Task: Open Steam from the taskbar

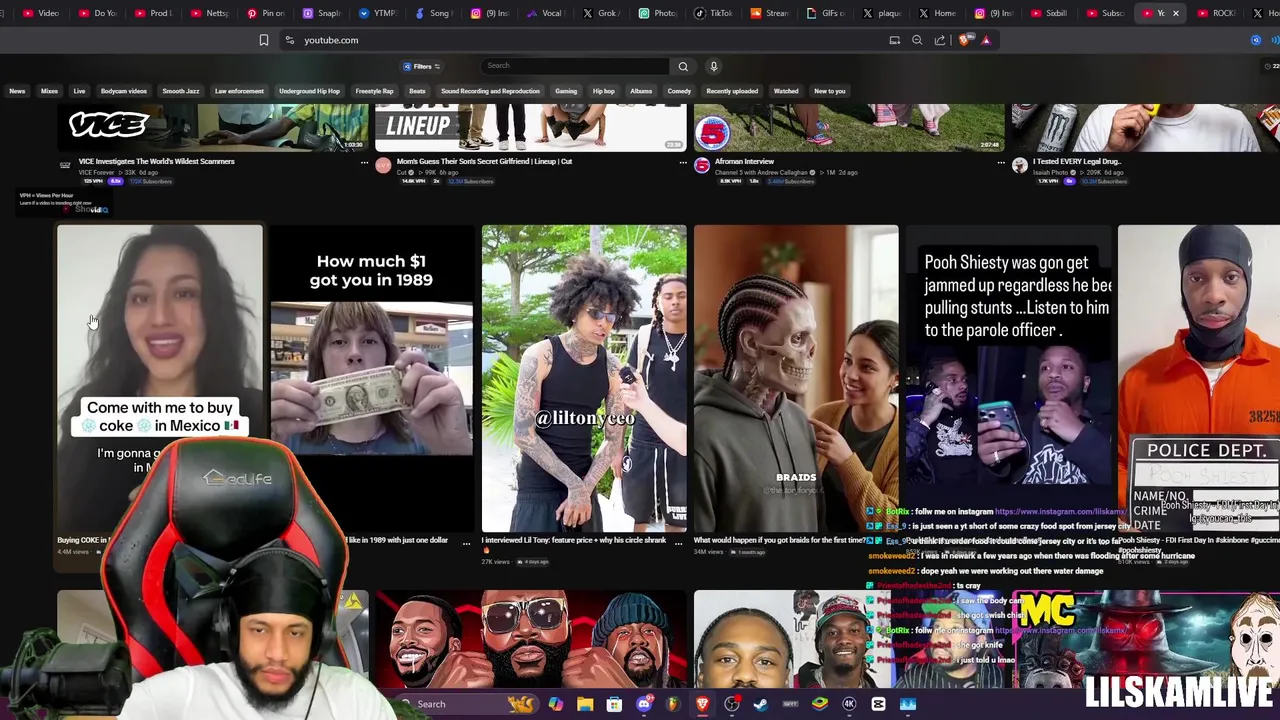Action: [x=761, y=704]
